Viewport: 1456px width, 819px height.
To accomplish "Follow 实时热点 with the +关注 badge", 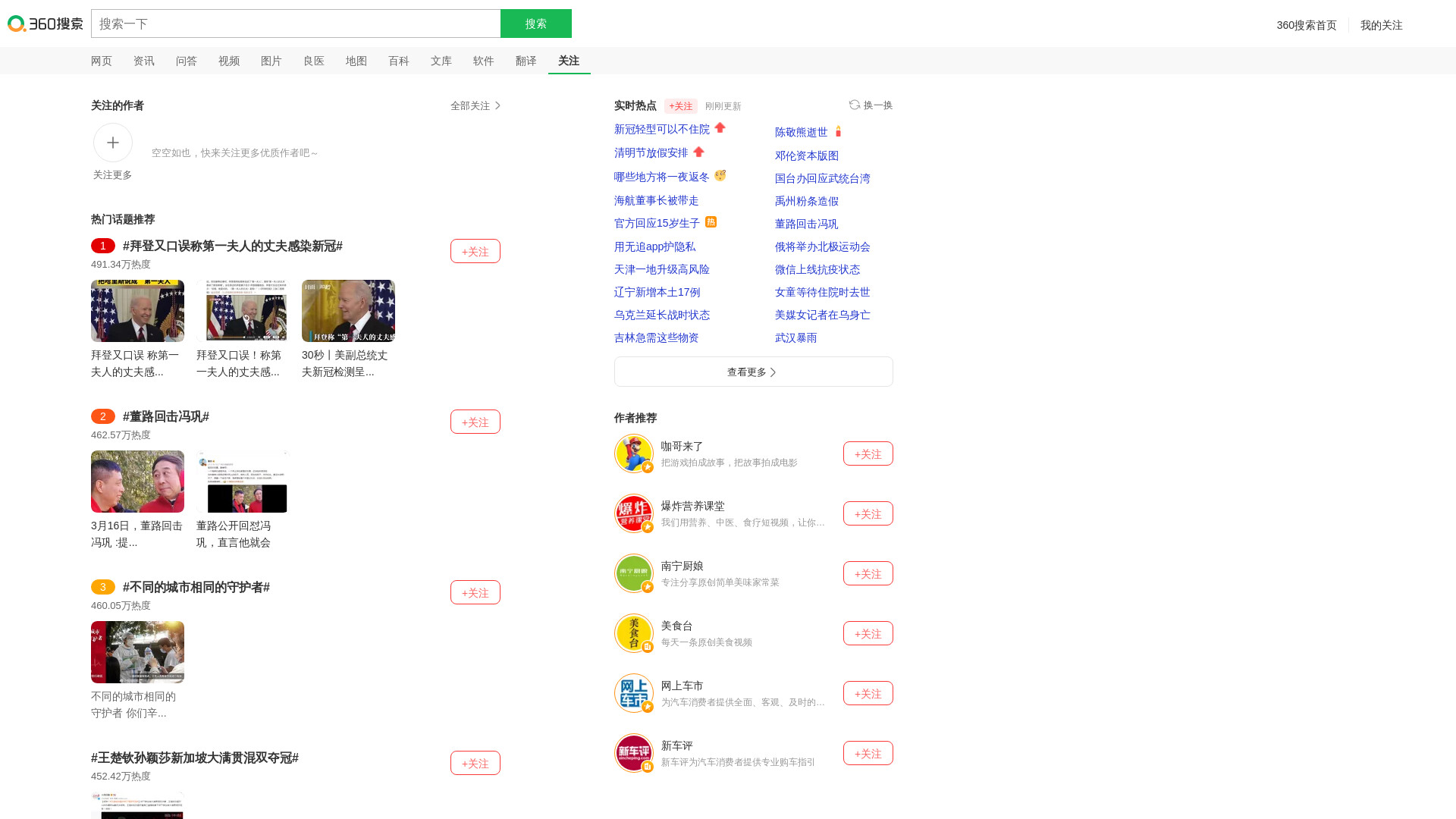I will click(681, 106).
